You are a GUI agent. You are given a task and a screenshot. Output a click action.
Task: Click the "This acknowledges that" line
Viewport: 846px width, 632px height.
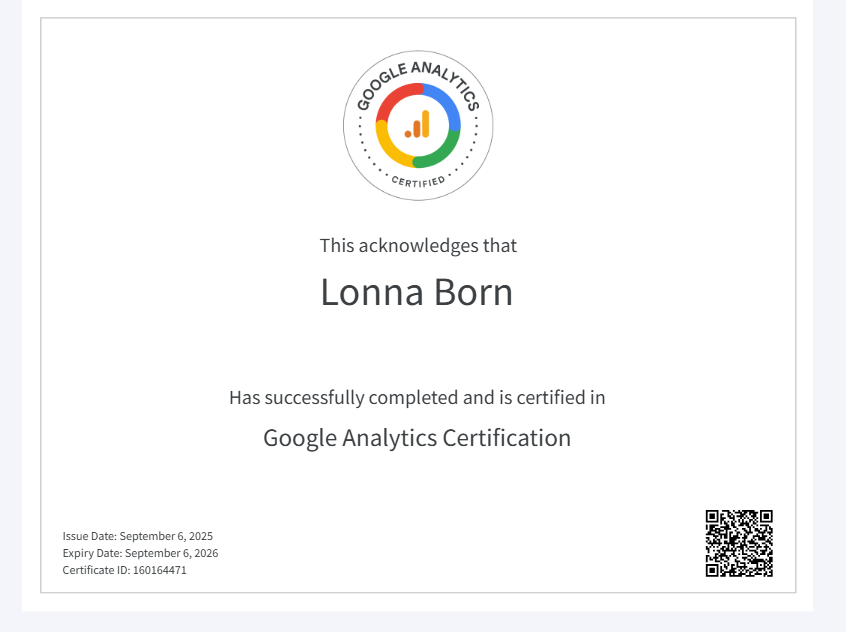coord(418,245)
